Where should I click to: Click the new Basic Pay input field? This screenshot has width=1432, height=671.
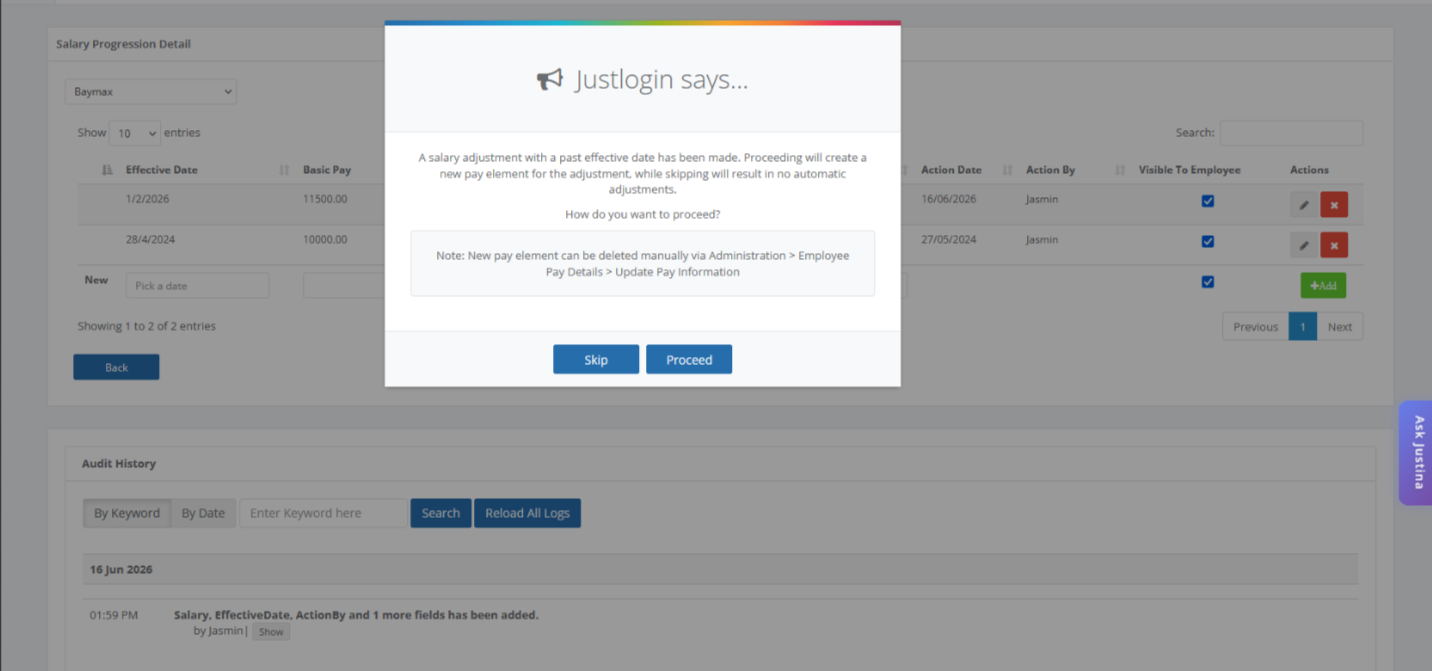tap(344, 285)
